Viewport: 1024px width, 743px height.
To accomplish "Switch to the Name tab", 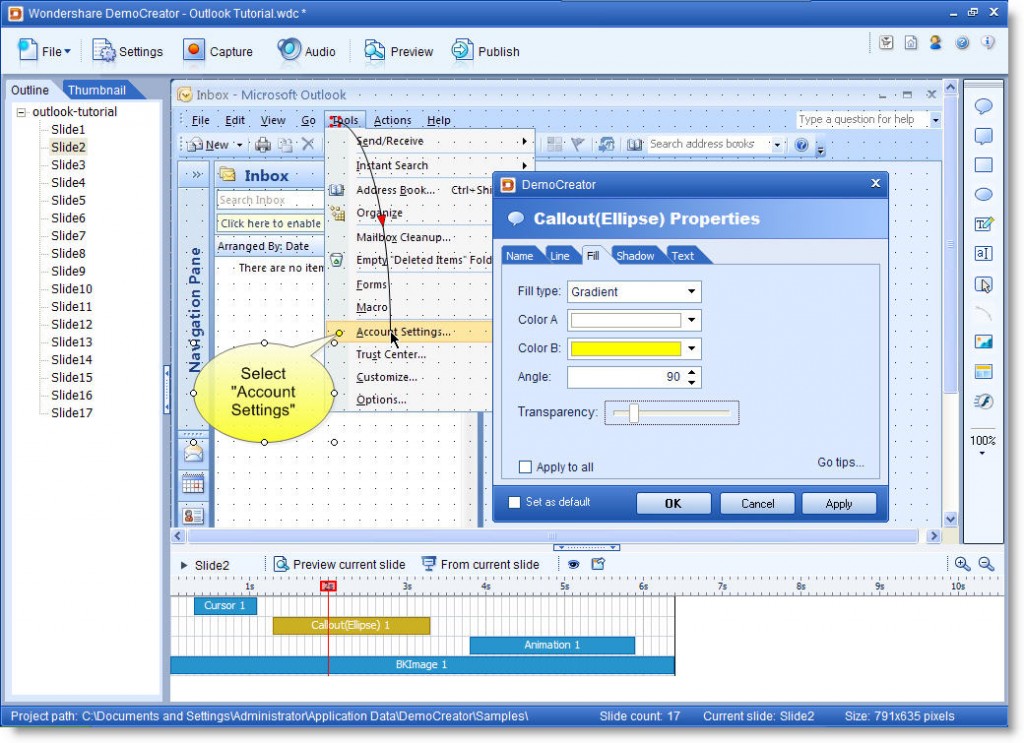I will point(519,256).
